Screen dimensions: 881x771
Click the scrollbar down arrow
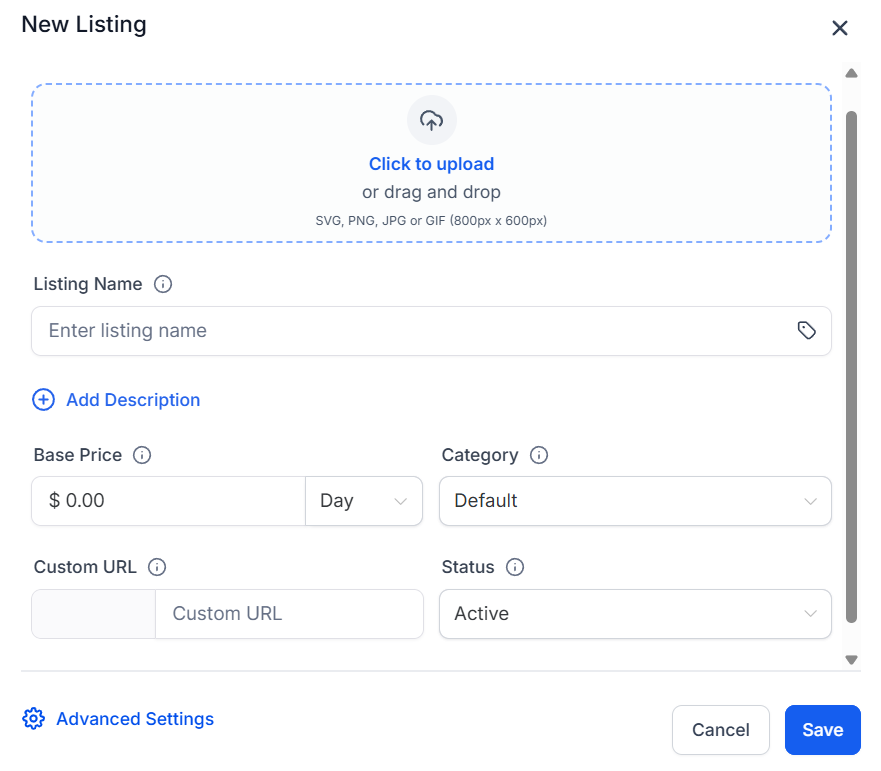(852, 659)
